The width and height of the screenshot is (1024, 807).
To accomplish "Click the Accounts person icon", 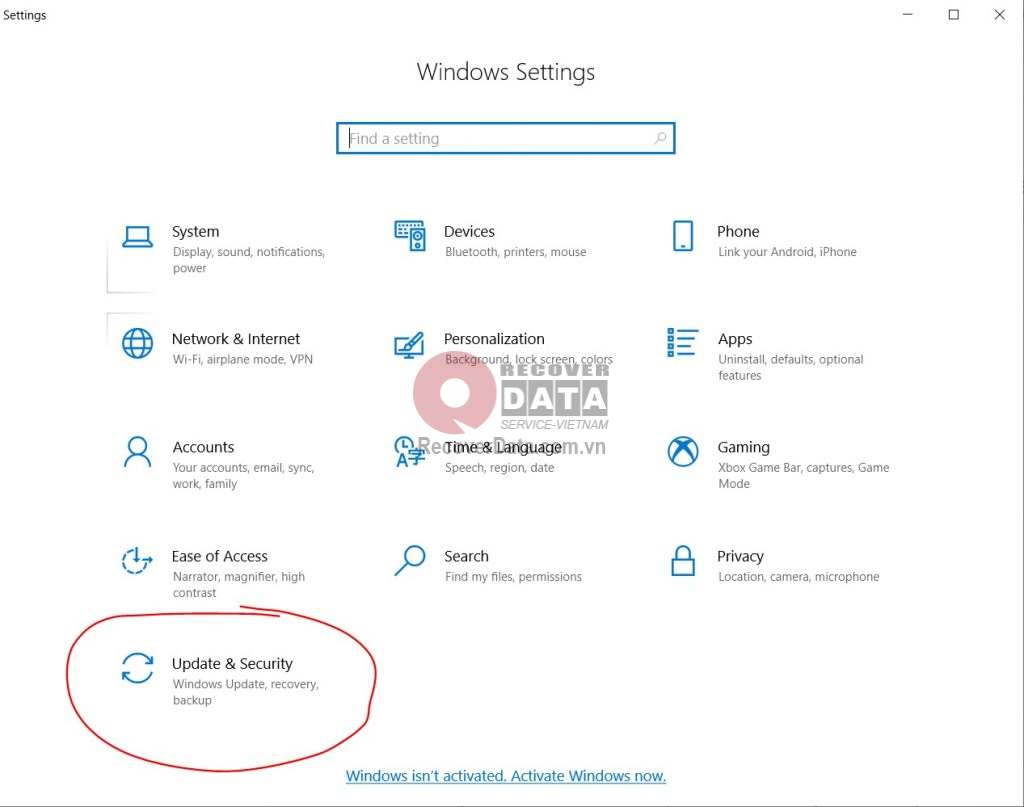I will coord(138,452).
